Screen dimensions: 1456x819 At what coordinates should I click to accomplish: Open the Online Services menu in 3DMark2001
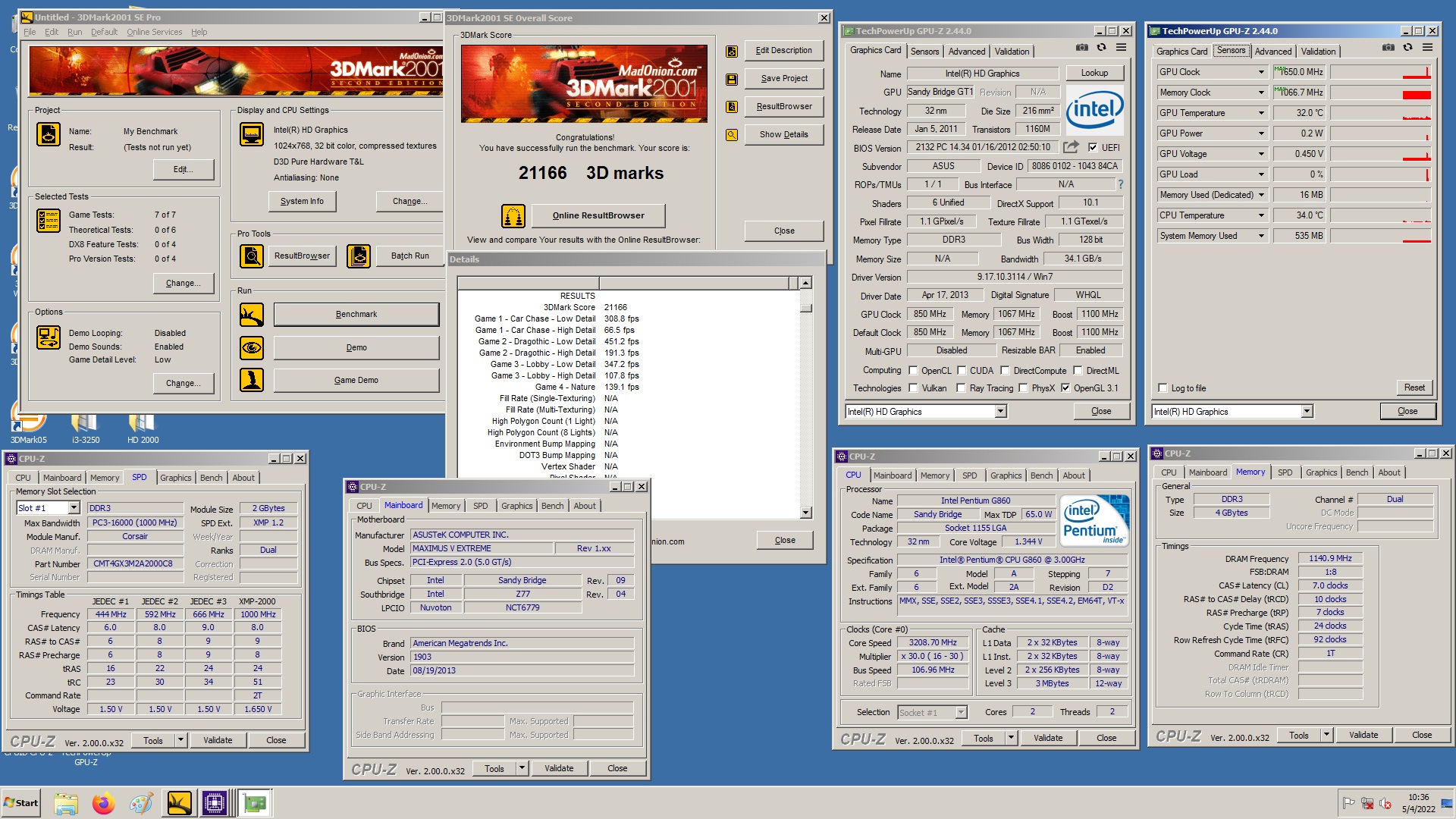[154, 33]
